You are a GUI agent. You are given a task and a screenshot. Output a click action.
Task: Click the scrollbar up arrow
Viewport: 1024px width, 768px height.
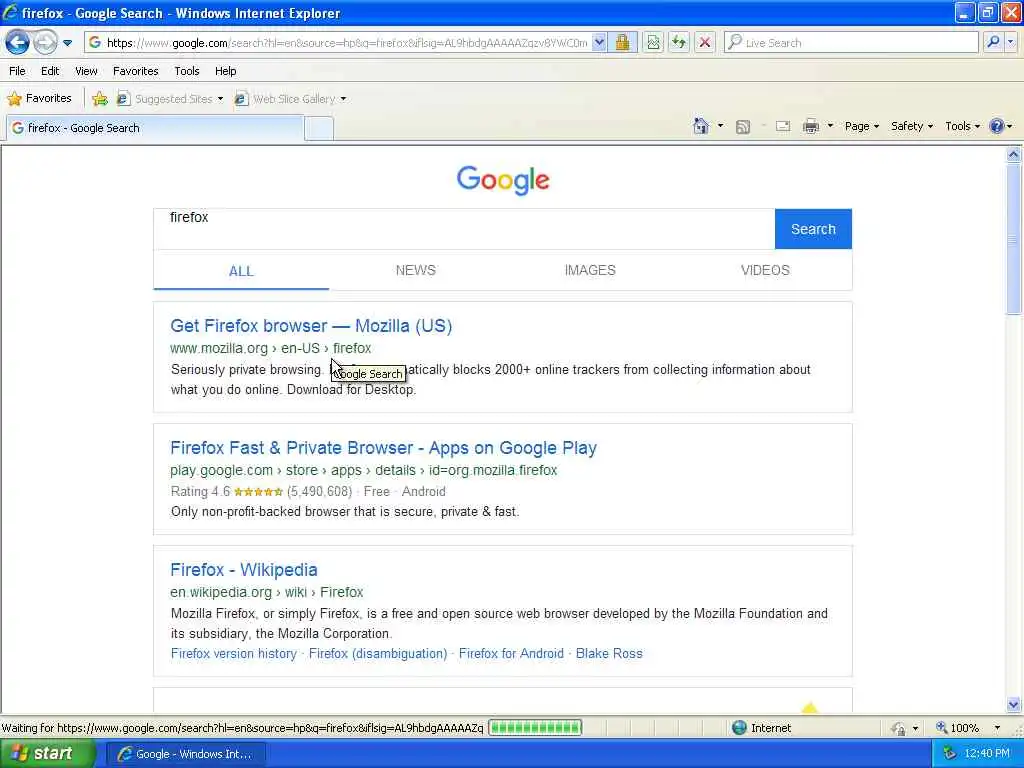[x=1013, y=155]
